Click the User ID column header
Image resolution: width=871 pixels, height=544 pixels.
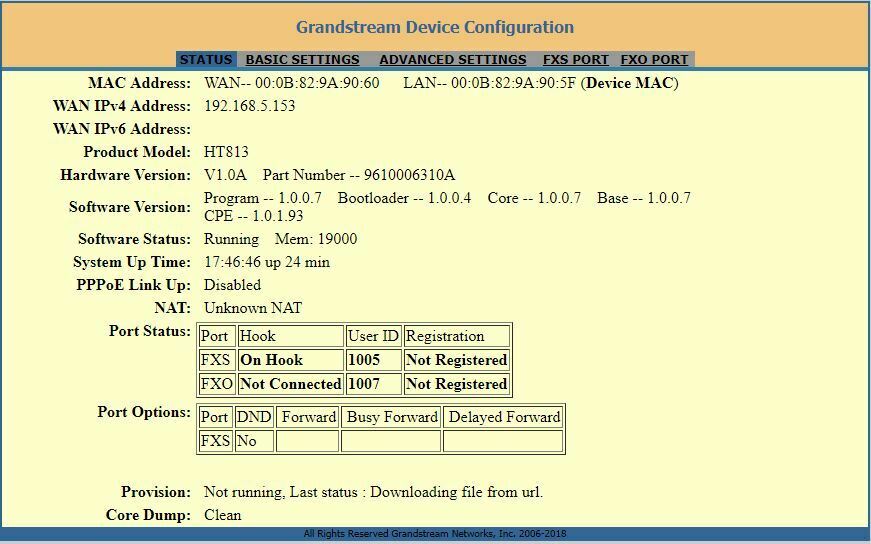click(373, 336)
